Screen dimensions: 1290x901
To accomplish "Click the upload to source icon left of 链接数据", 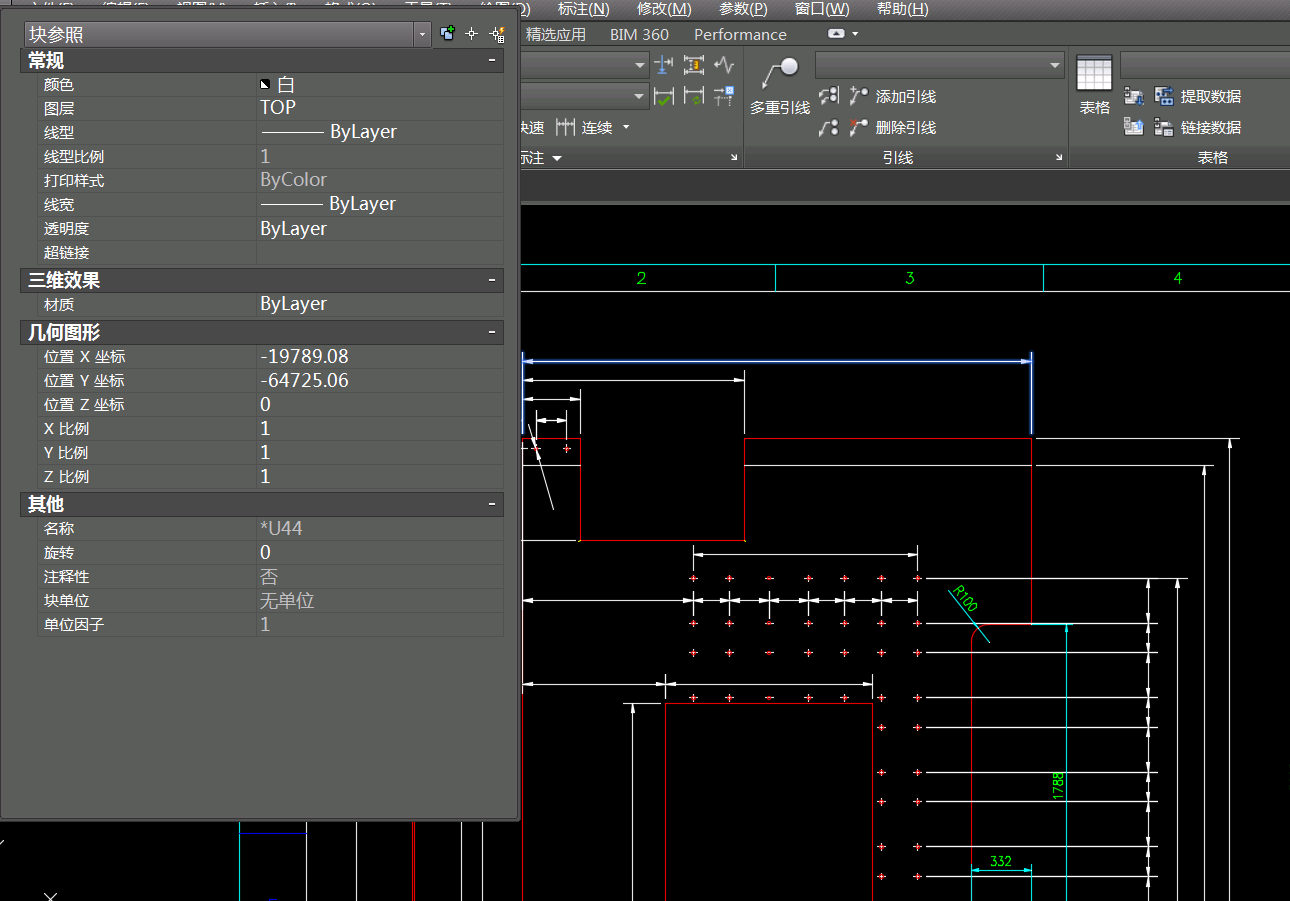I will tap(1133, 127).
